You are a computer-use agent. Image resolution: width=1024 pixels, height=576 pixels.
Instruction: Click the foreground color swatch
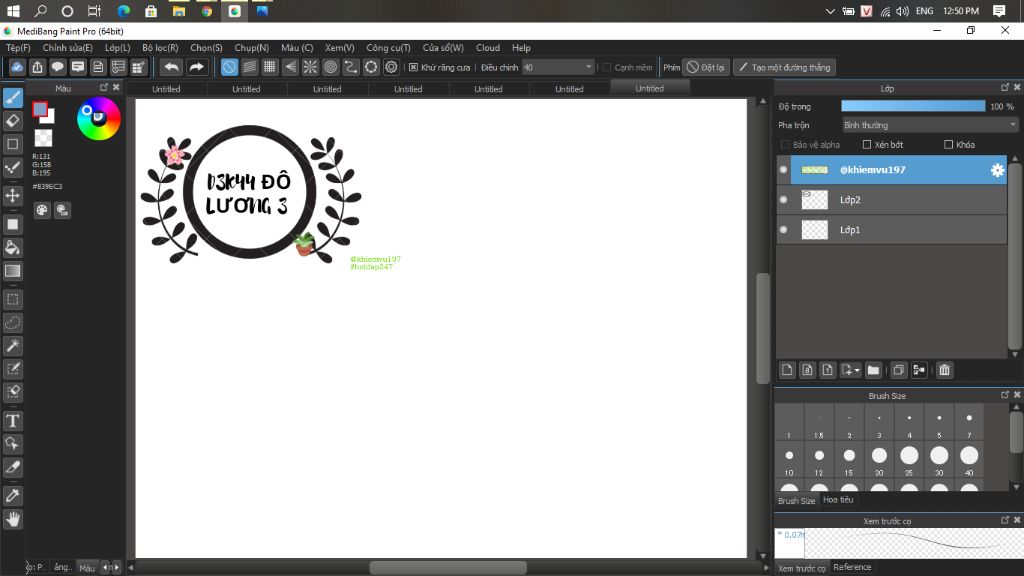click(40, 109)
